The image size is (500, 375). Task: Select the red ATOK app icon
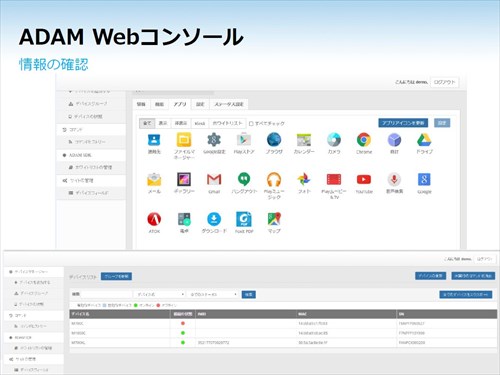[x=154, y=219]
